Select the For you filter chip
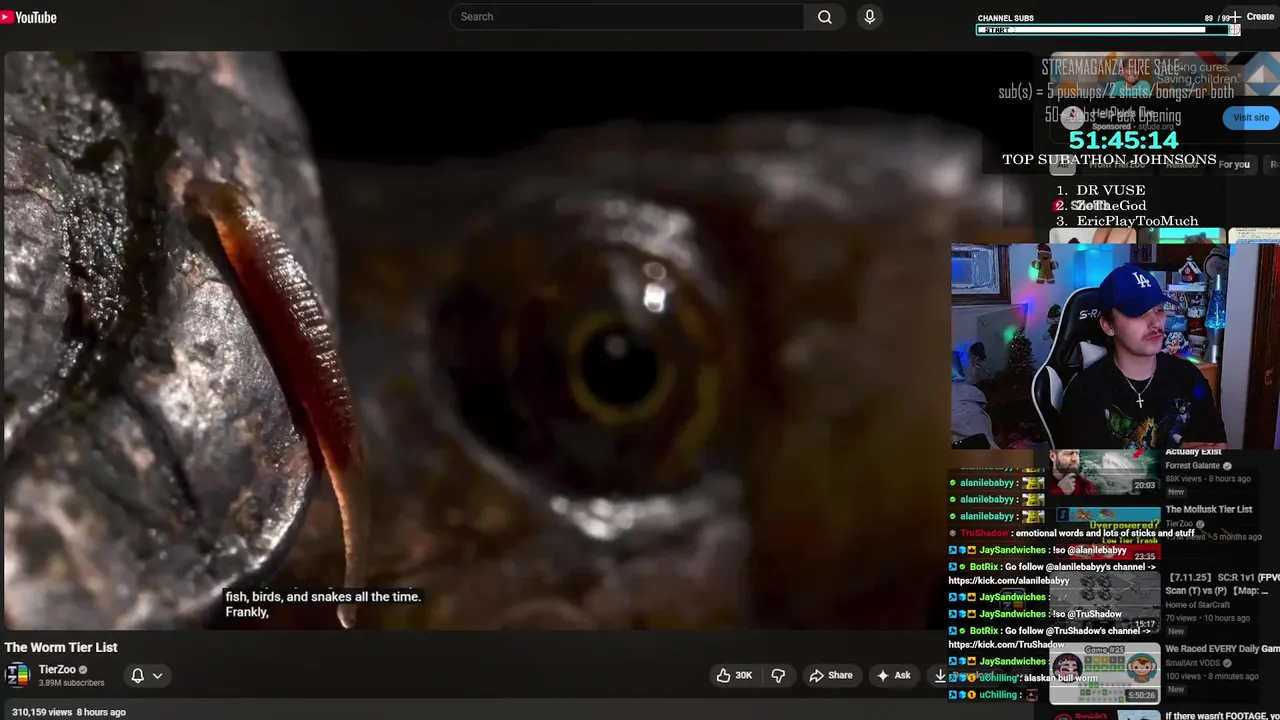The image size is (1280, 720). (x=1234, y=165)
